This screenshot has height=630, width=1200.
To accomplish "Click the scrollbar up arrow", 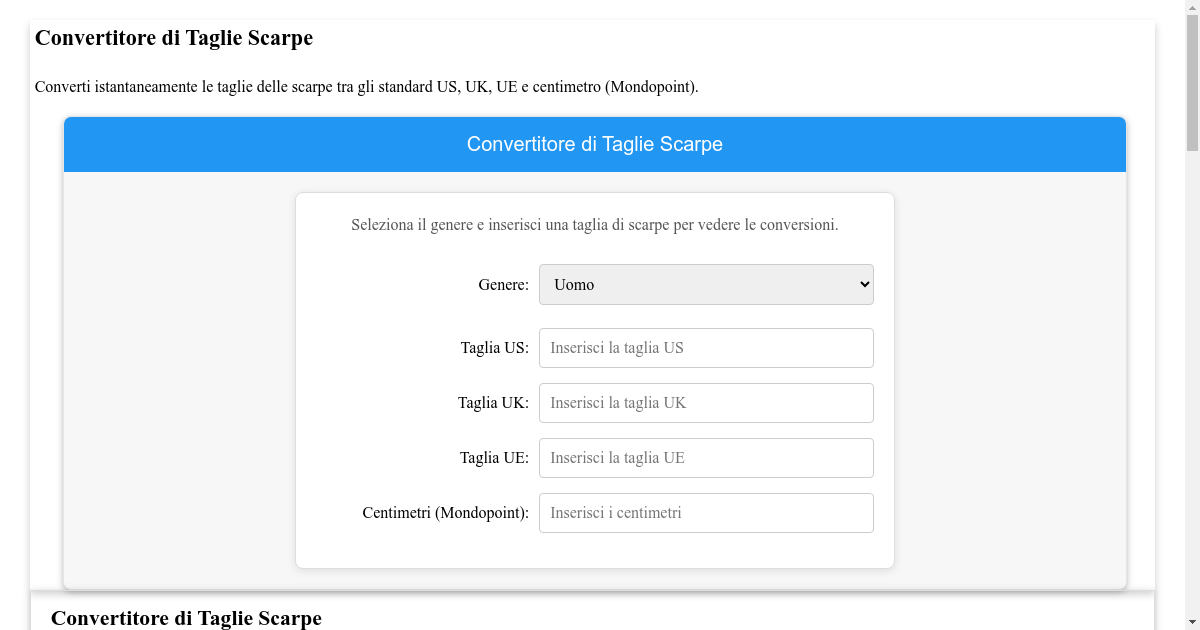I will click(1192, 7).
